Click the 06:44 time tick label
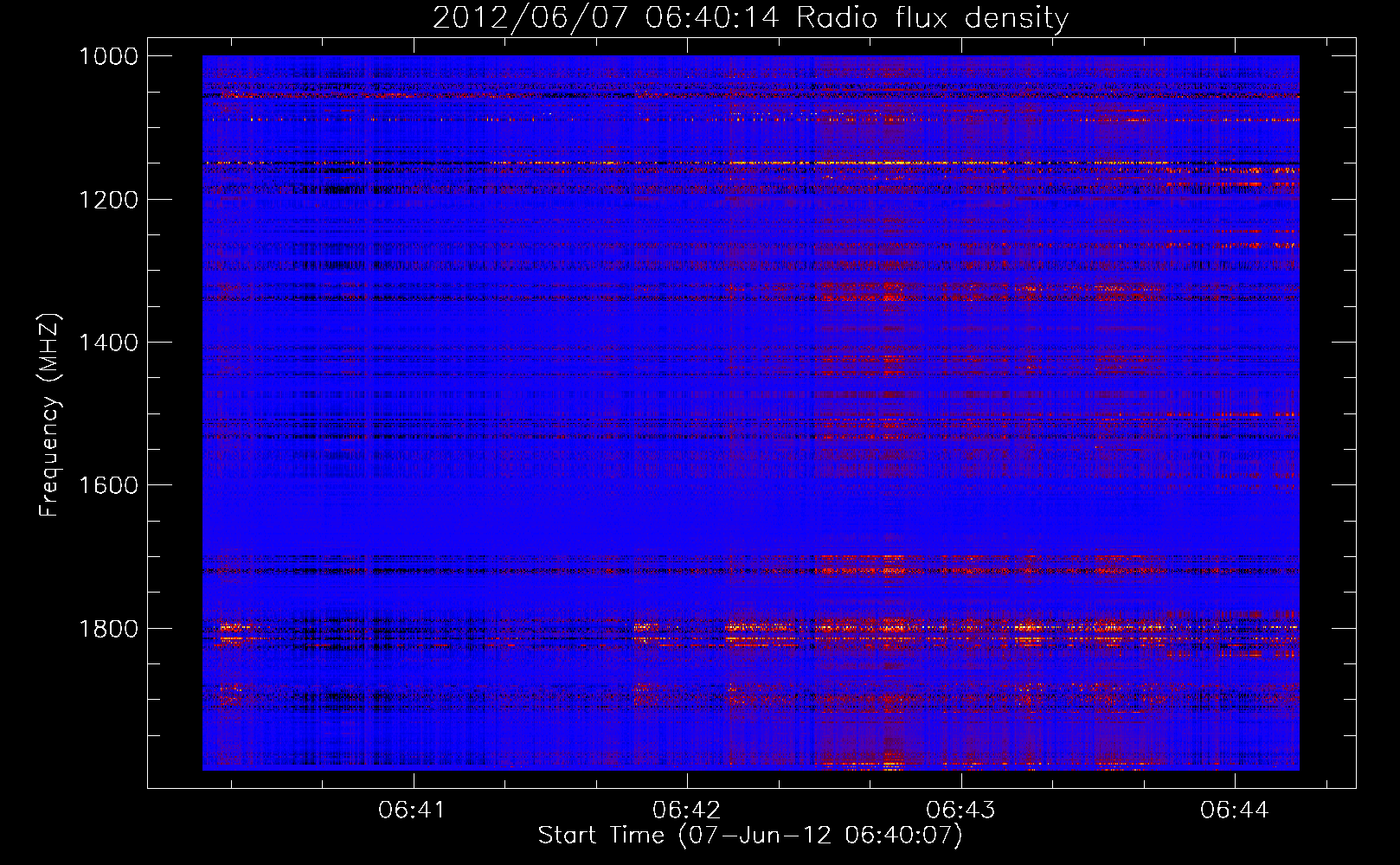Viewport: 1400px width, 865px height. pyautogui.click(x=1235, y=810)
